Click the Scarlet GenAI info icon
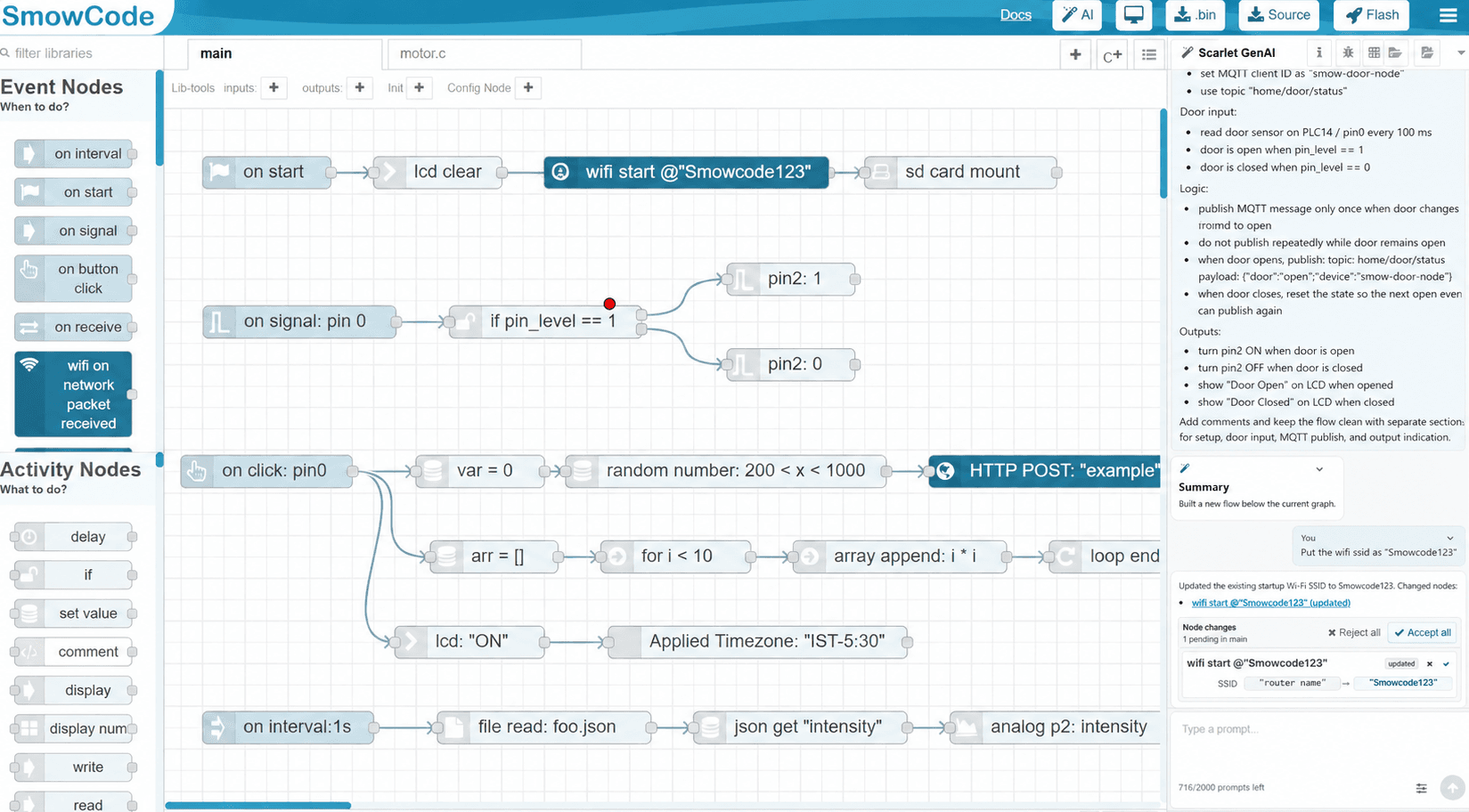 [x=1318, y=53]
